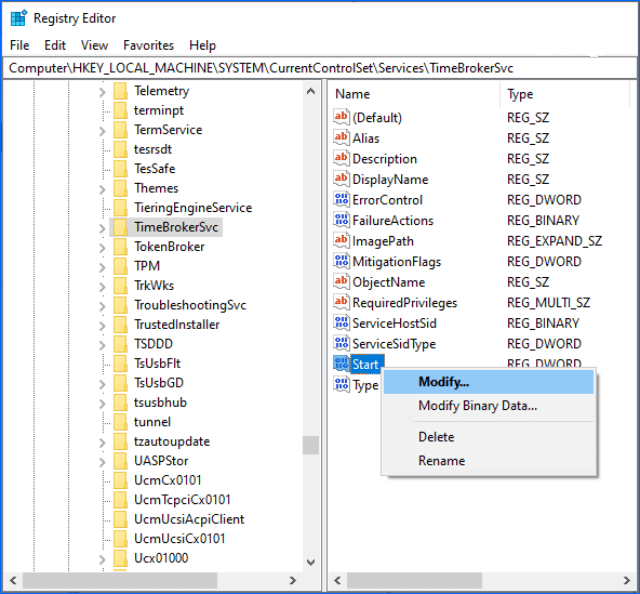Click the folder icon of TokenBroker key
This screenshot has width=640, height=594.
[x=120, y=247]
